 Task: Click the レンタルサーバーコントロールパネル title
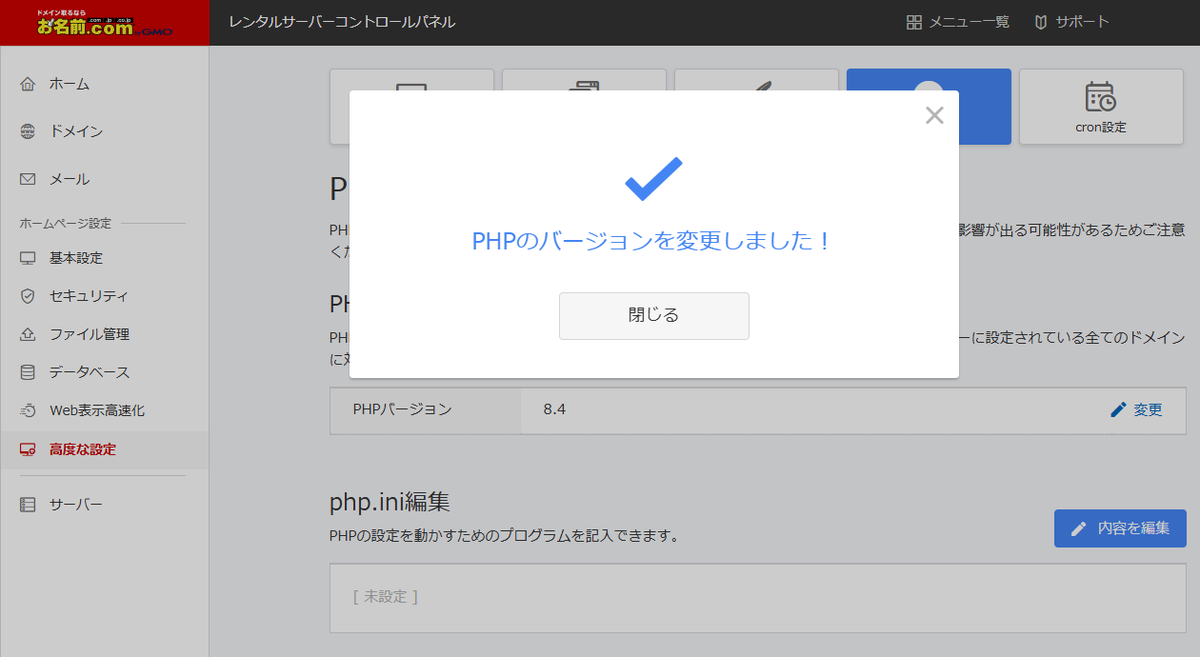click(342, 22)
